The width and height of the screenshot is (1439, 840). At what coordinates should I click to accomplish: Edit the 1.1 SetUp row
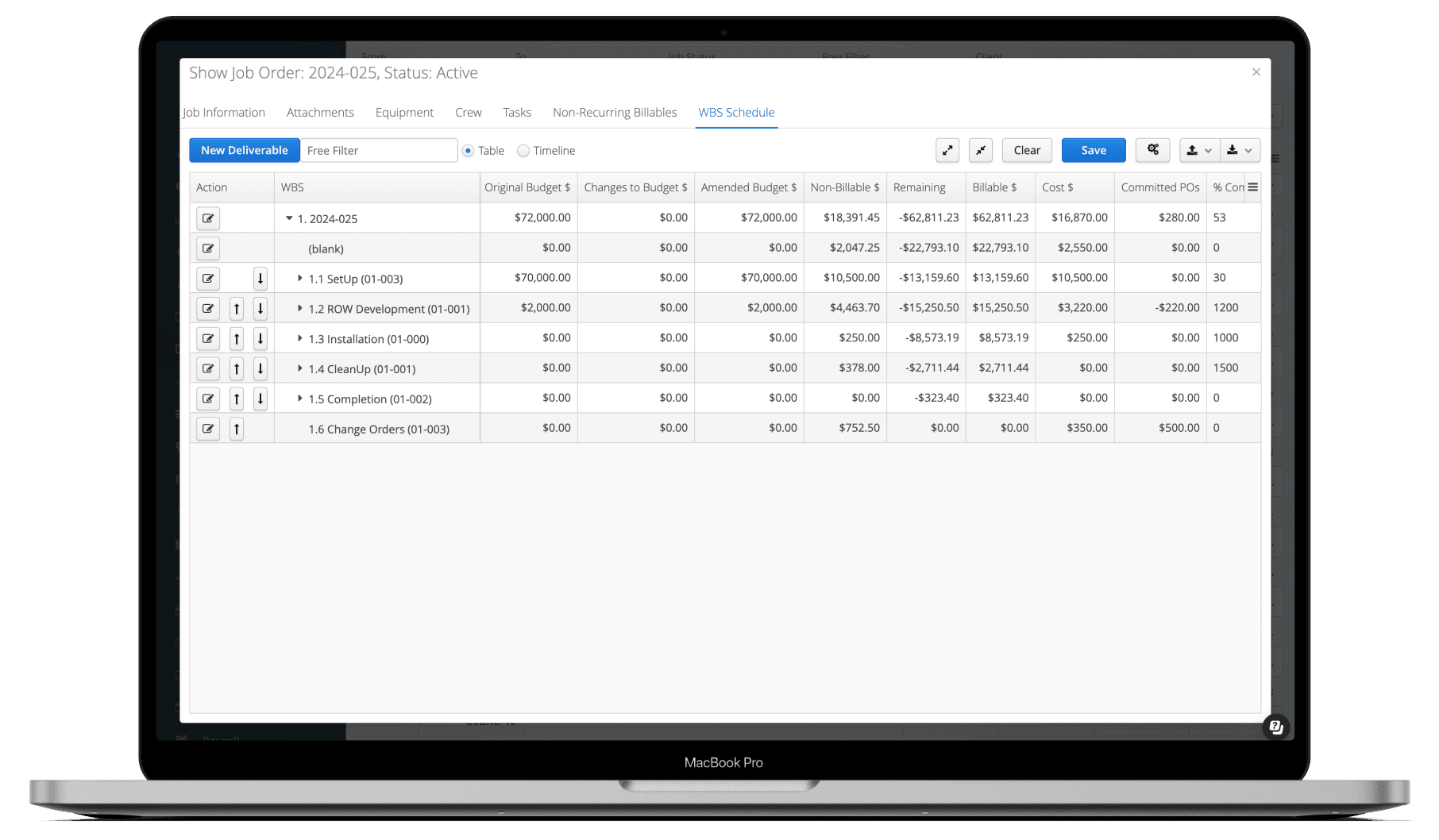pyautogui.click(x=208, y=279)
